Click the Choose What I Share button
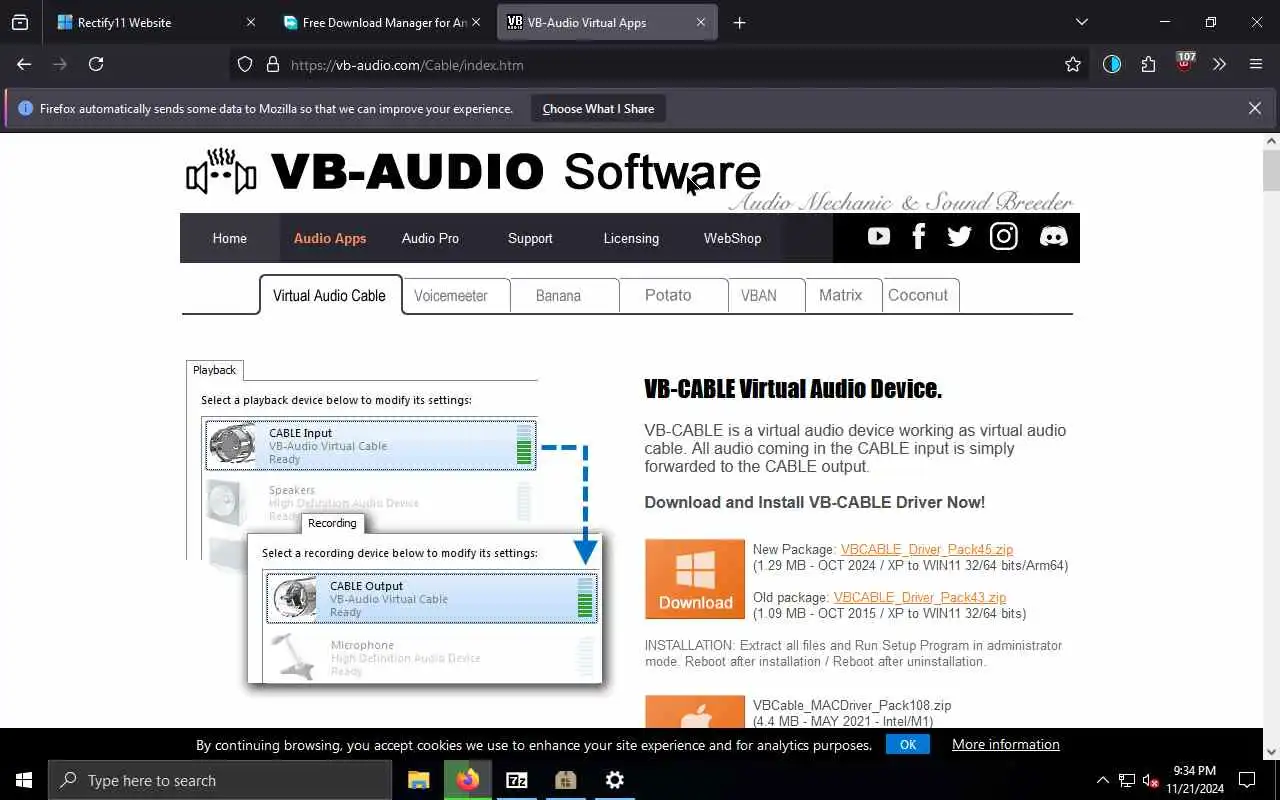The width and height of the screenshot is (1280, 800). [x=598, y=108]
